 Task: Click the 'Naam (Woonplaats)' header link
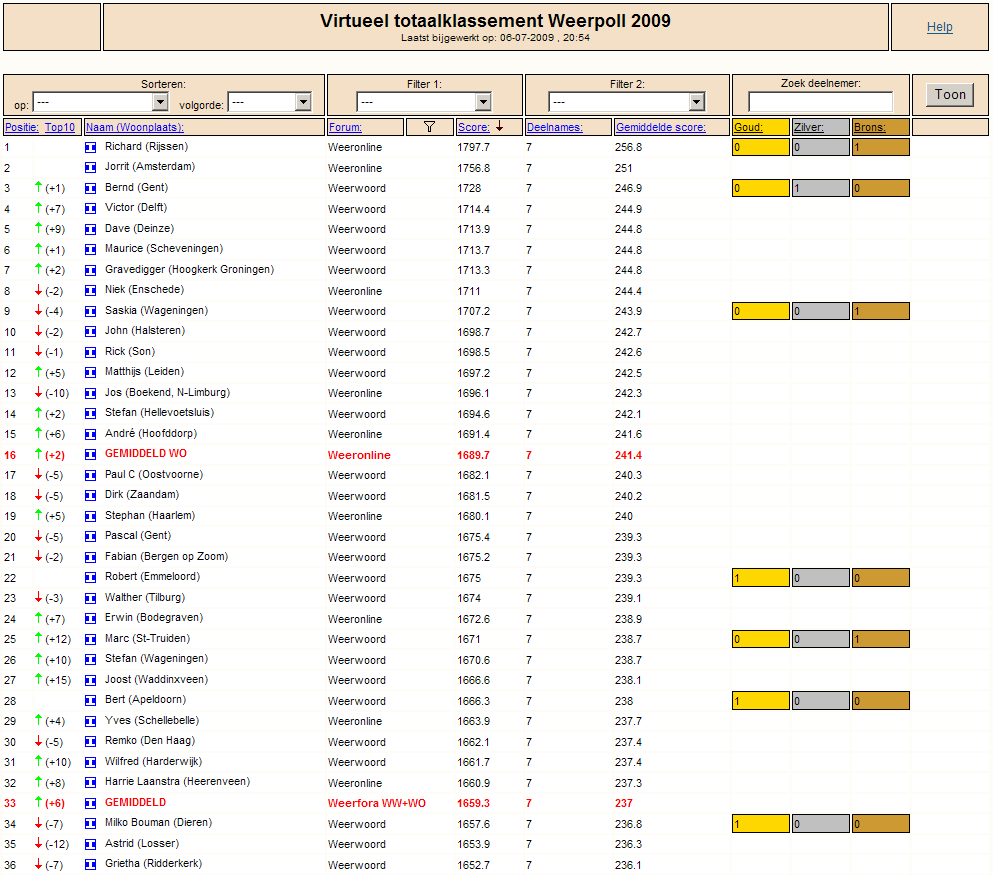[x=134, y=127]
